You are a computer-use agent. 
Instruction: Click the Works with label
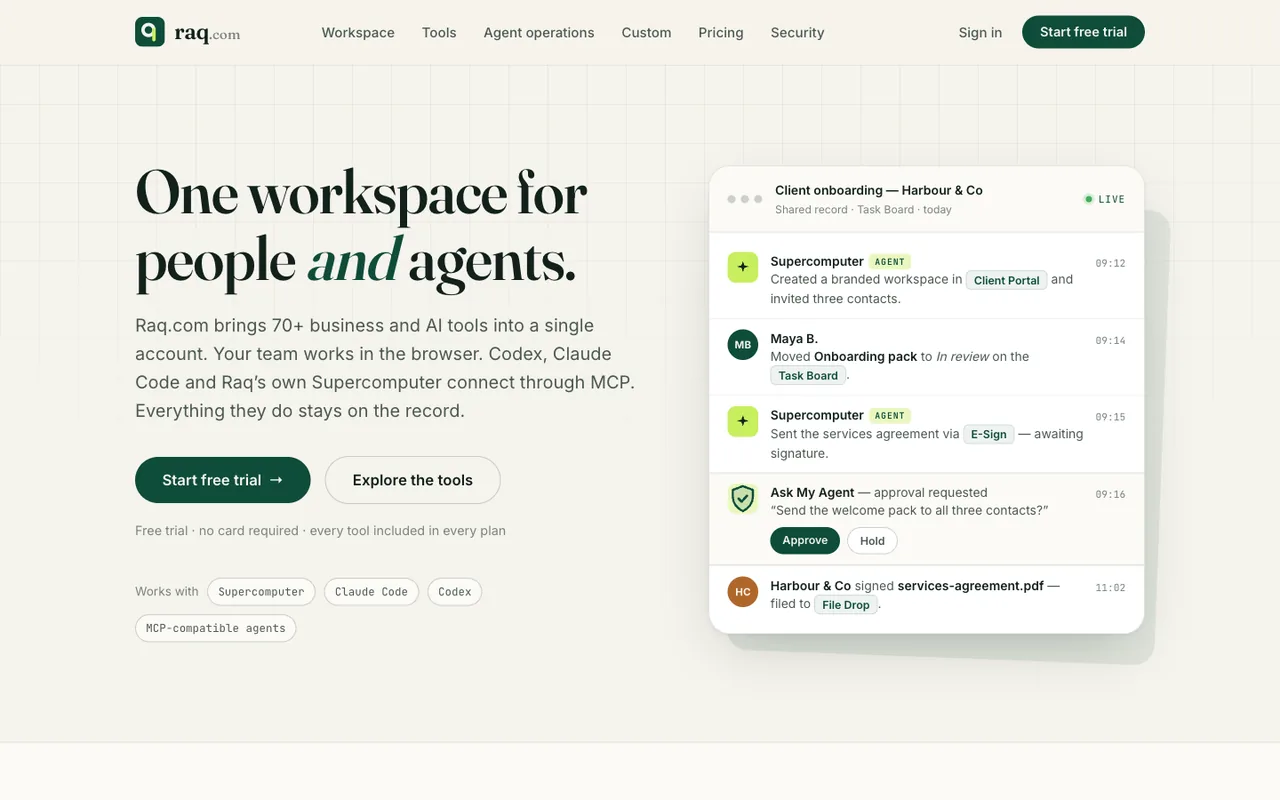pyautogui.click(x=167, y=592)
